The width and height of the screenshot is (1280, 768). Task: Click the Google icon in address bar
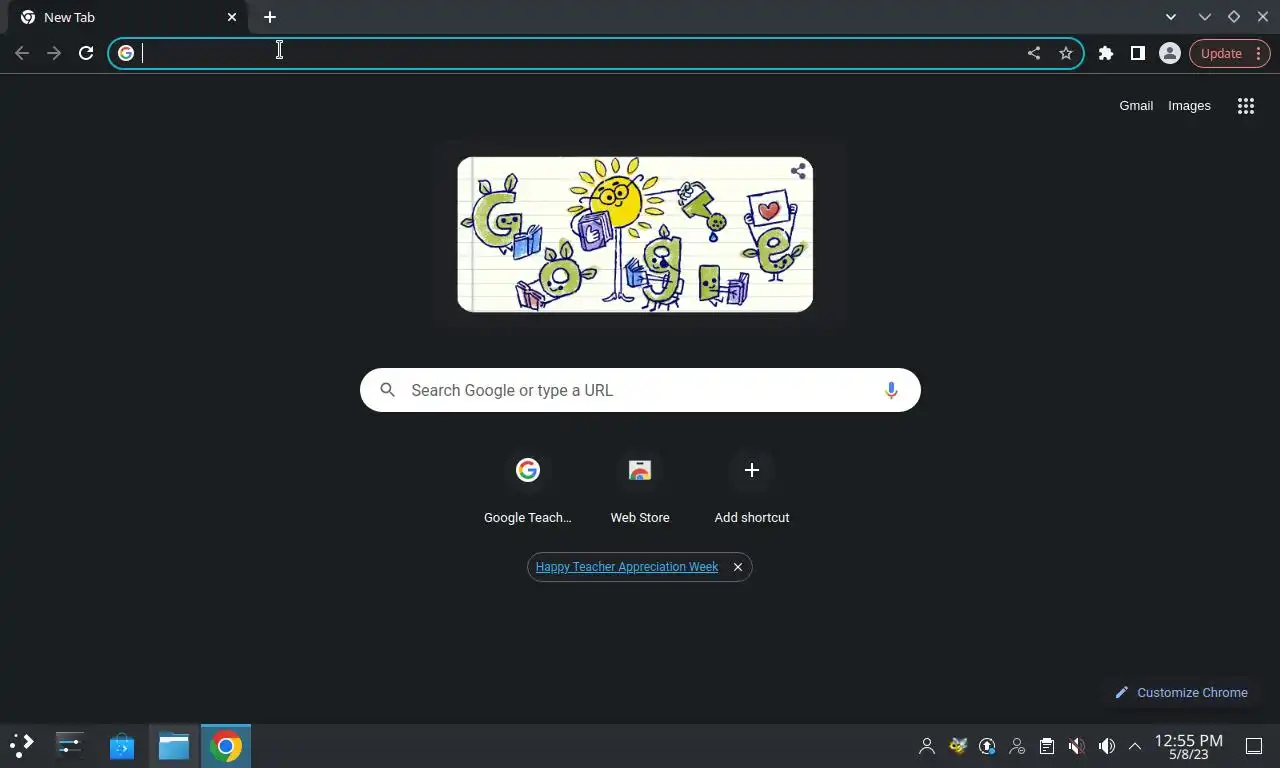(126, 53)
